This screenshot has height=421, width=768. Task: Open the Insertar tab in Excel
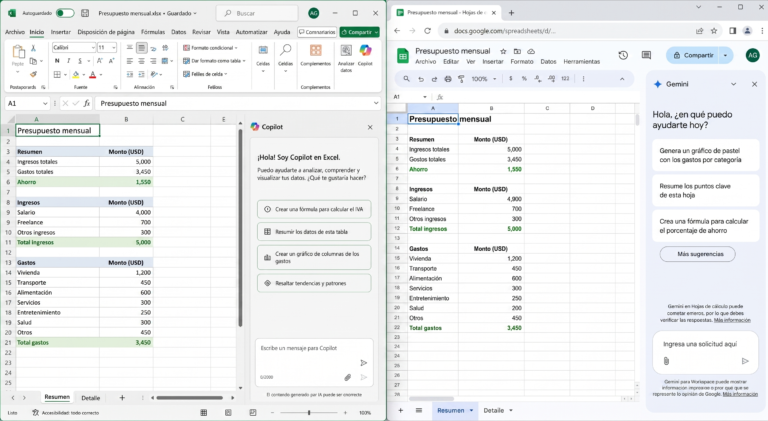61,32
